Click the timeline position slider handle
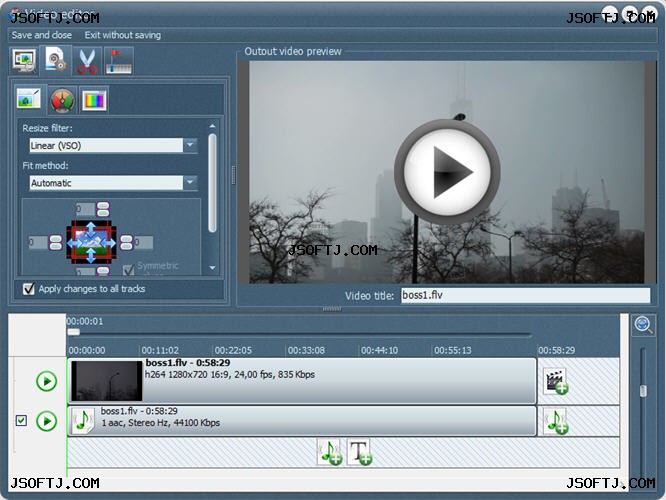Screen dimensions: 666x500 coord(73,332)
